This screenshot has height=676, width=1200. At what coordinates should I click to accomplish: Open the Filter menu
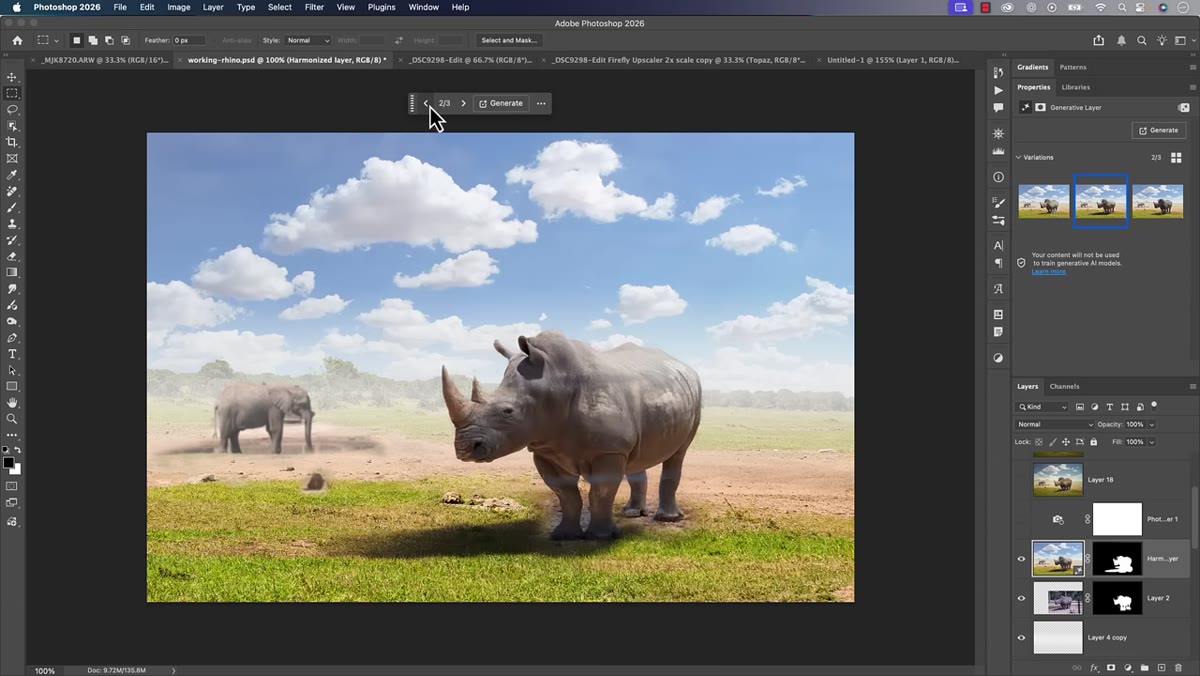(314, 7)
